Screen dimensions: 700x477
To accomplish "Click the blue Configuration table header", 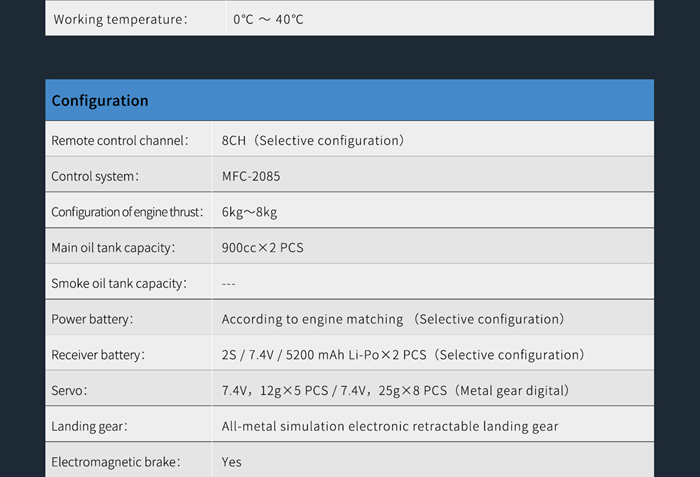I will [x=349, y=100].
